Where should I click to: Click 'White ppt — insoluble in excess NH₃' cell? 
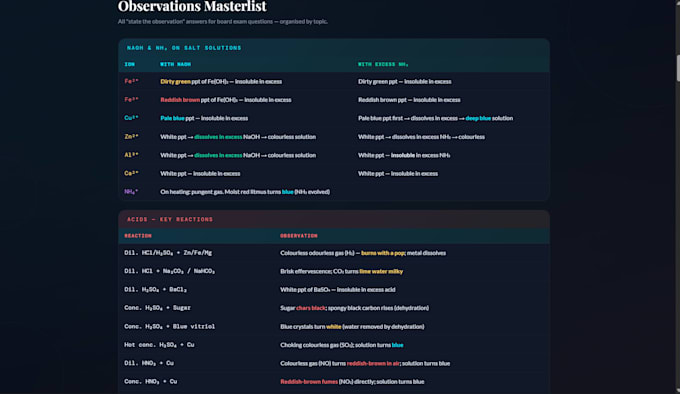[404, 155]
